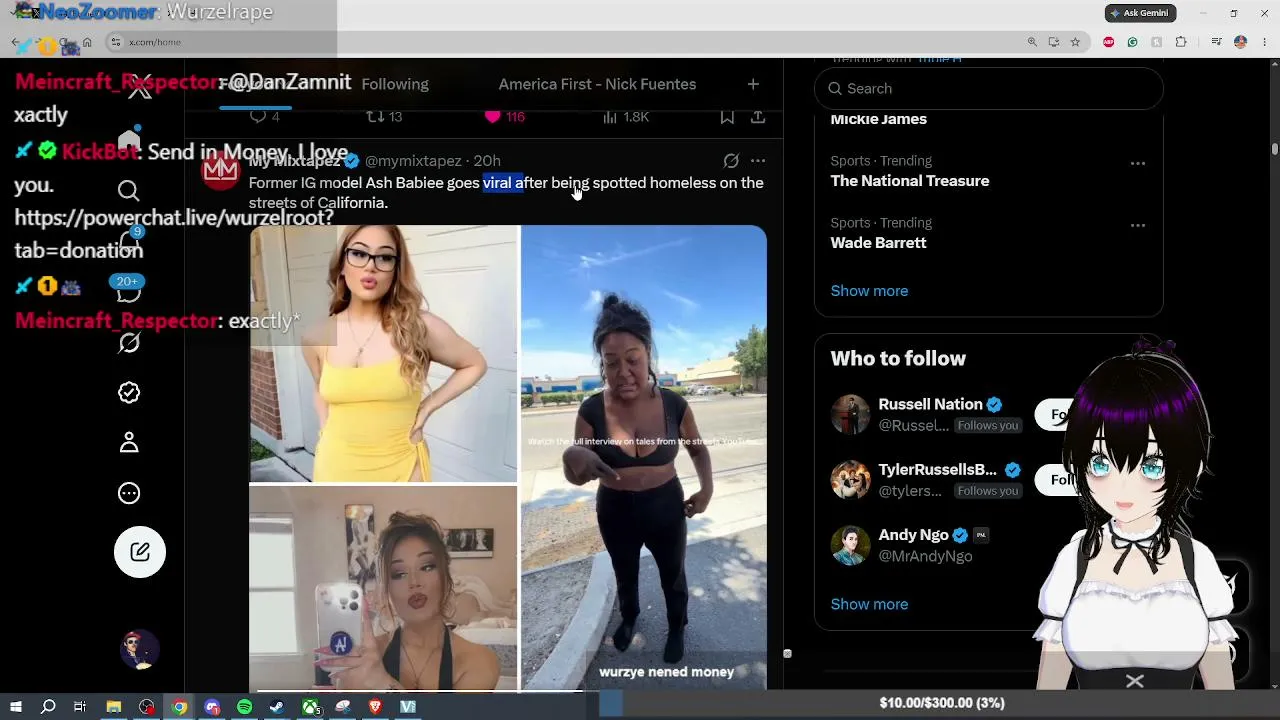This screenshot has height=720, width=1280.
Task: Open more options on My Mixtapez post
Action: 758,161
